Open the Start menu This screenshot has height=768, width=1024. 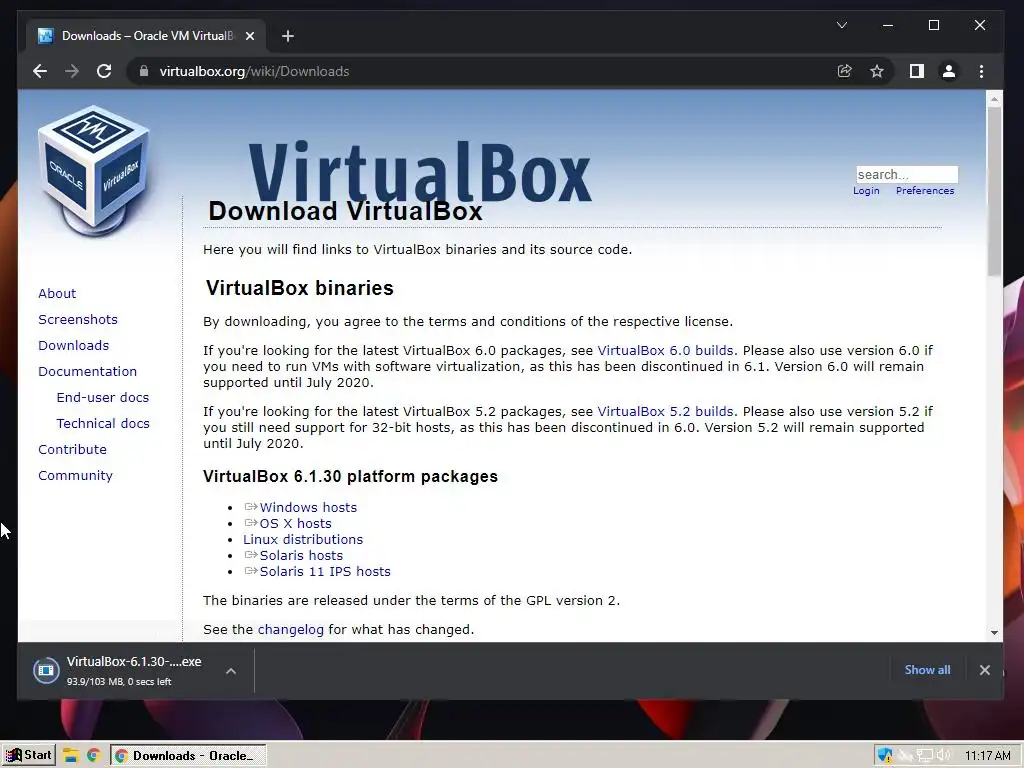28,756
